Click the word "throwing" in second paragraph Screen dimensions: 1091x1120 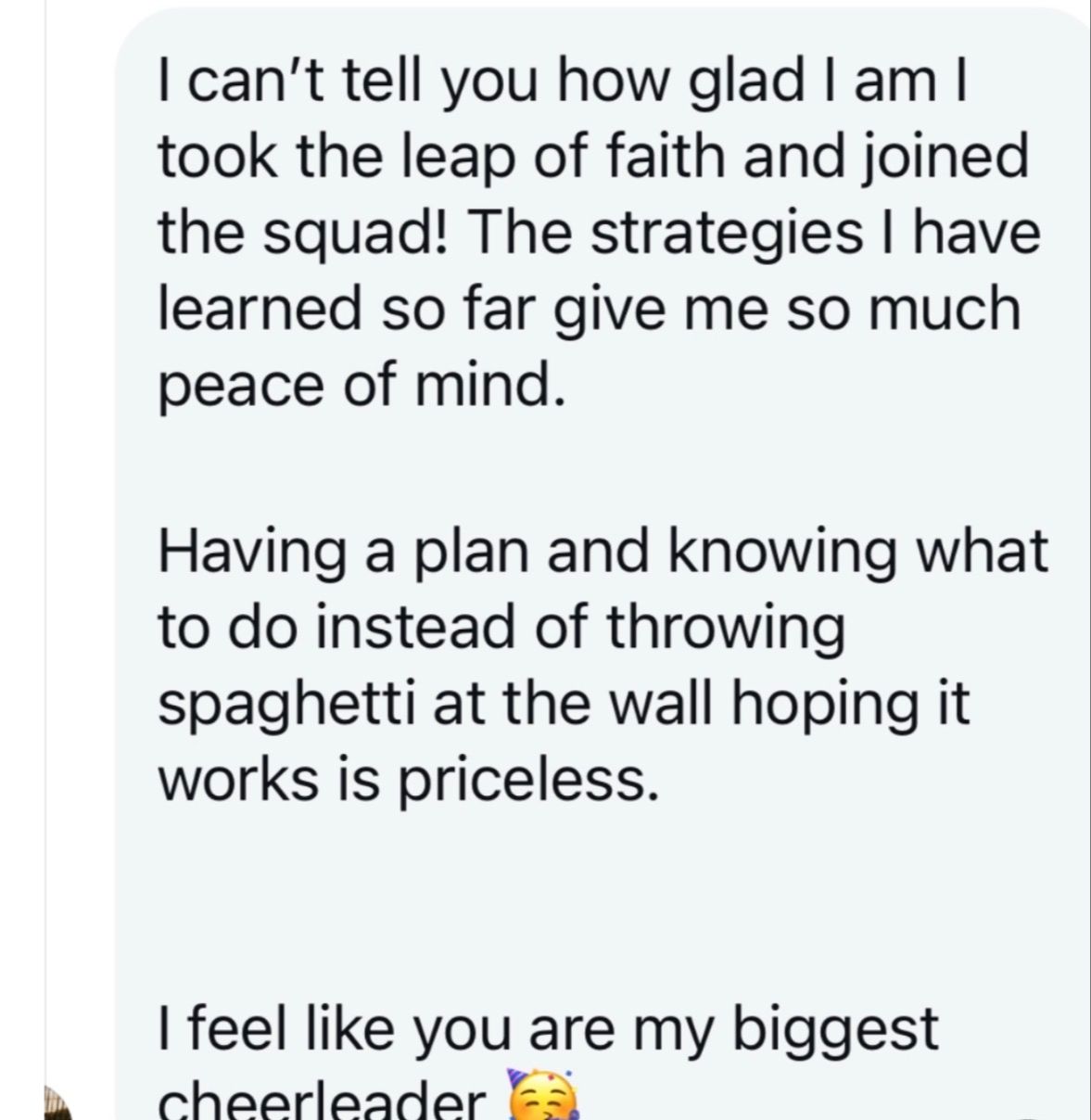pyautogui.click(x=726, y=629)
